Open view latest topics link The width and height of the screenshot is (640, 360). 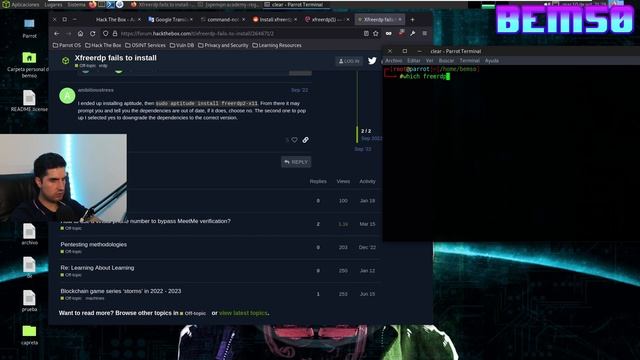(x=243, y=313)
